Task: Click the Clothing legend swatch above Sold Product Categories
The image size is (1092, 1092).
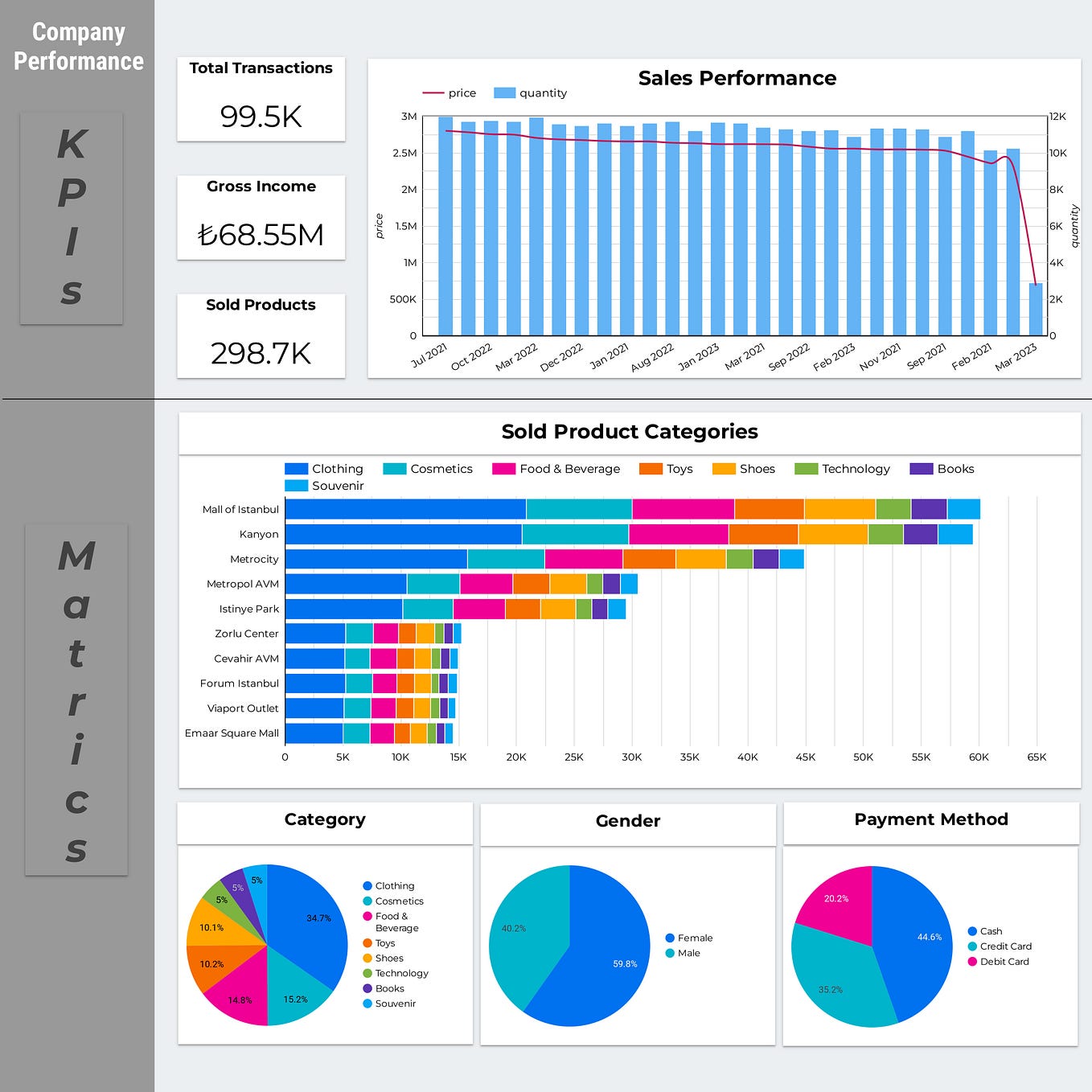Action: (294, 469)
